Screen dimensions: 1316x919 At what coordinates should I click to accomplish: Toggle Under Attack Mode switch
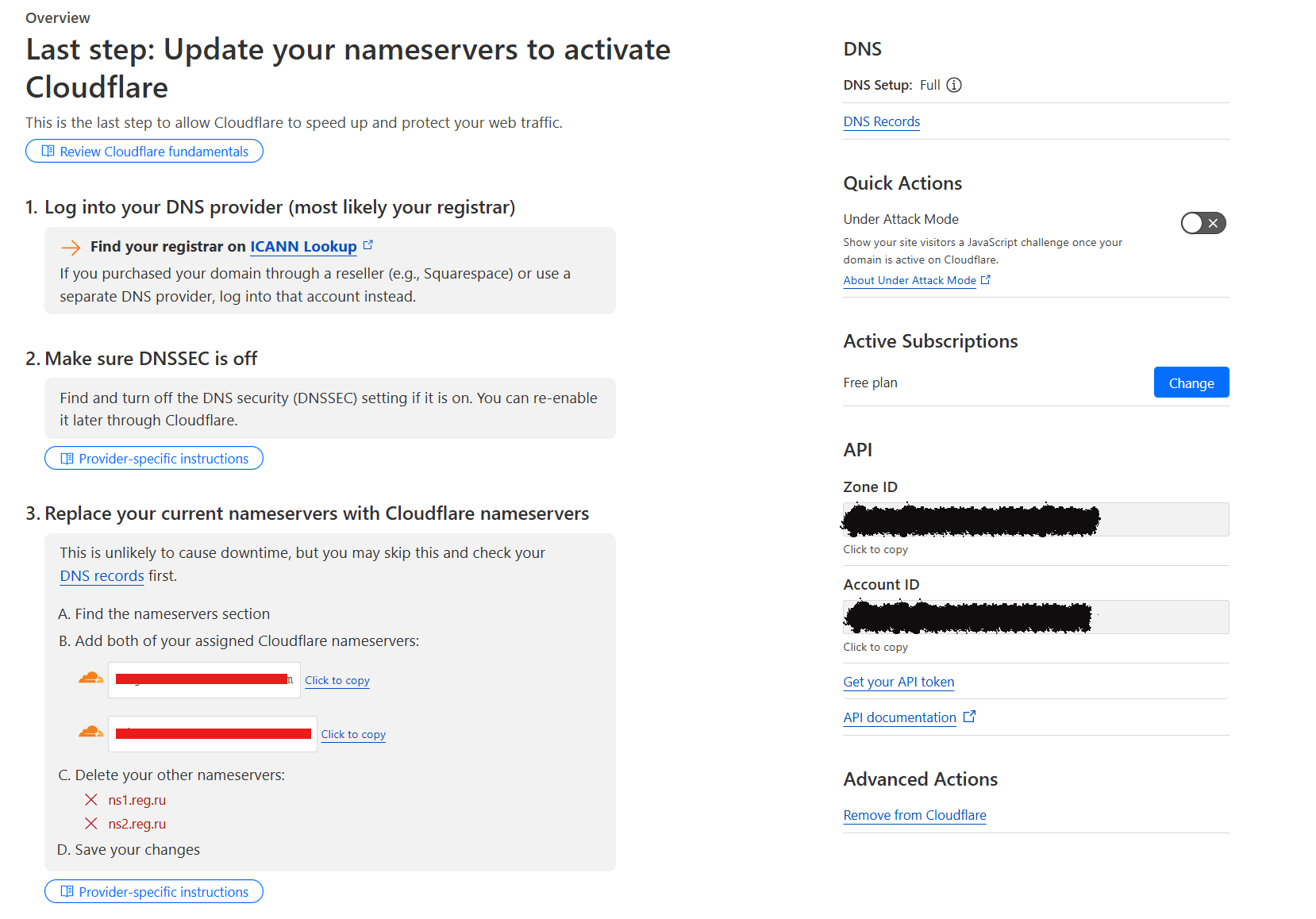(1203, 223)
